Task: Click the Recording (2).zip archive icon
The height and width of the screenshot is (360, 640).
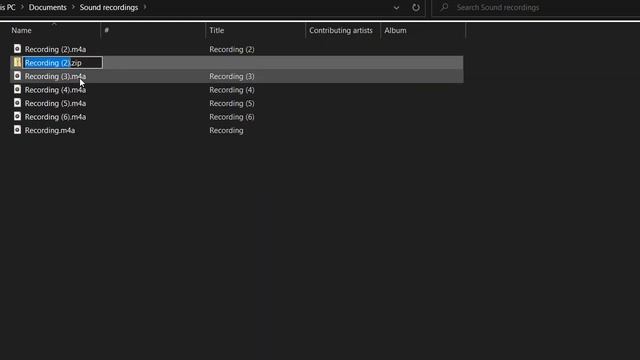Action: [x=17, y=62]
